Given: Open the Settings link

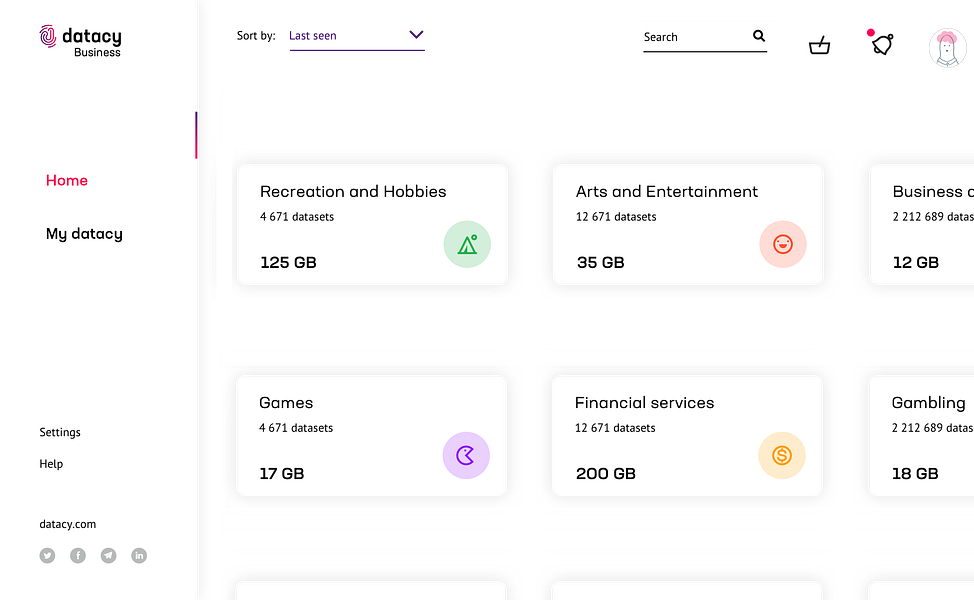Looking at the screenshot, I should click(60, 433).
